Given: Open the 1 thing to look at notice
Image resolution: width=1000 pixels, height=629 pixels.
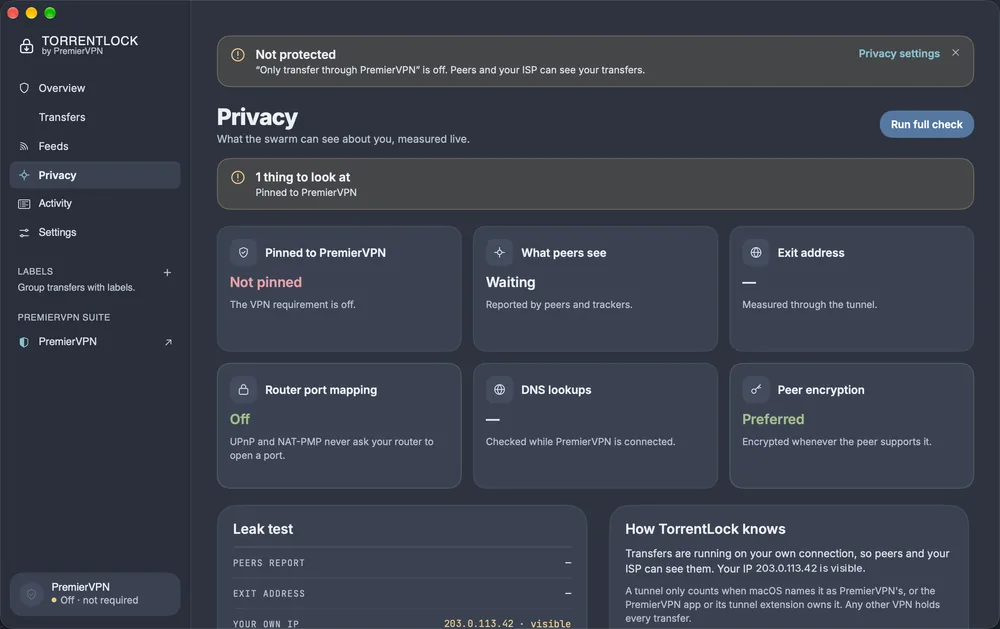Looking at the screenshot, I should pos(595,184).
